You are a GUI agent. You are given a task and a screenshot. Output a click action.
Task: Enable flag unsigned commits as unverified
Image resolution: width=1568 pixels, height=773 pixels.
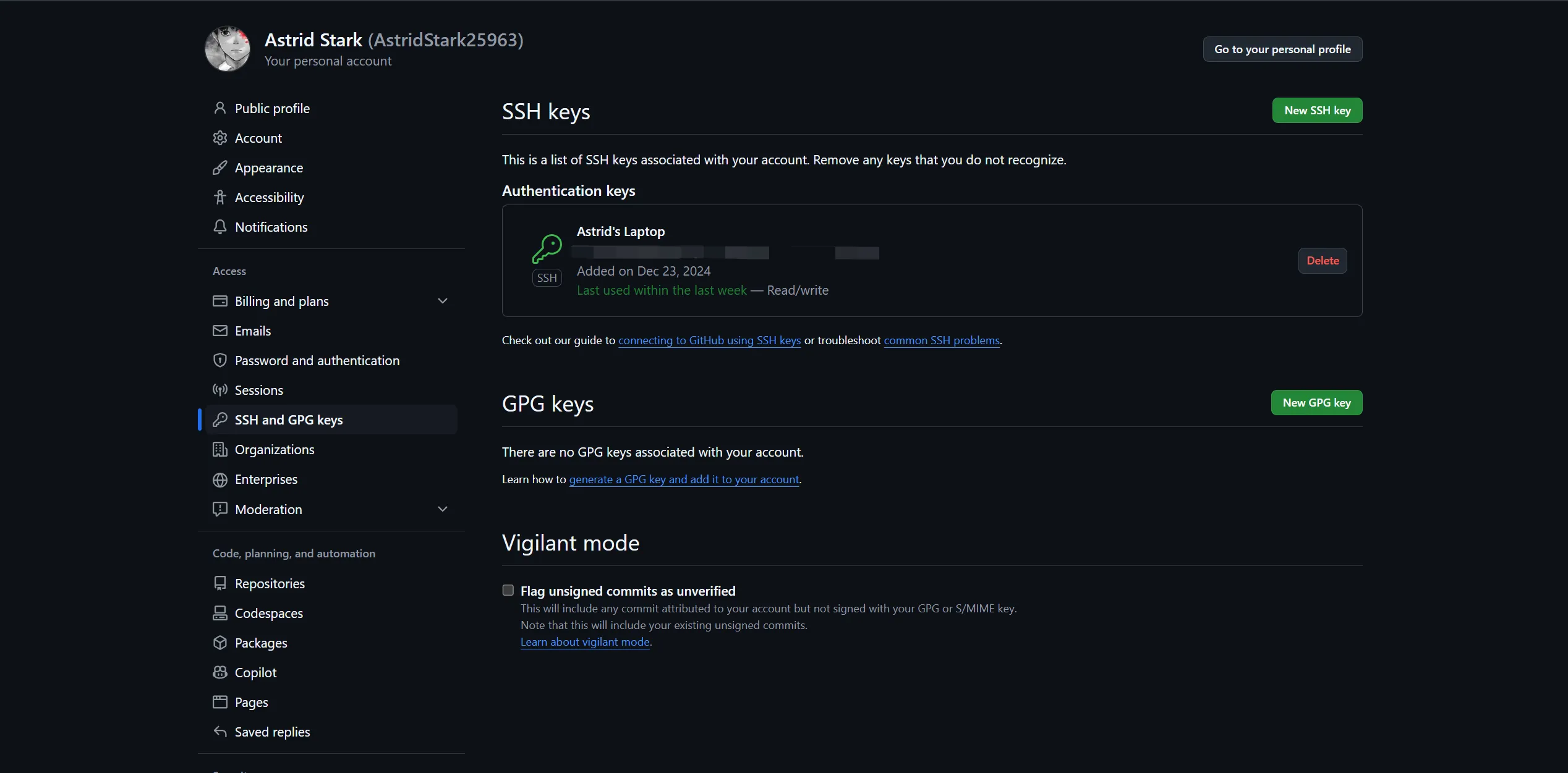tap(508, 591)
